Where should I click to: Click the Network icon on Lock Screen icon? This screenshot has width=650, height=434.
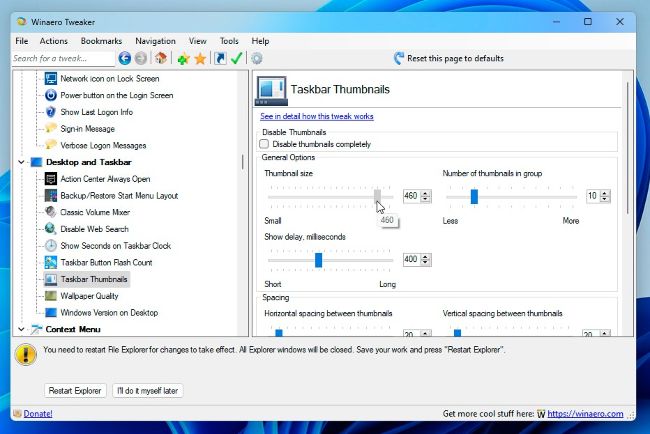[x=51, y=78]
